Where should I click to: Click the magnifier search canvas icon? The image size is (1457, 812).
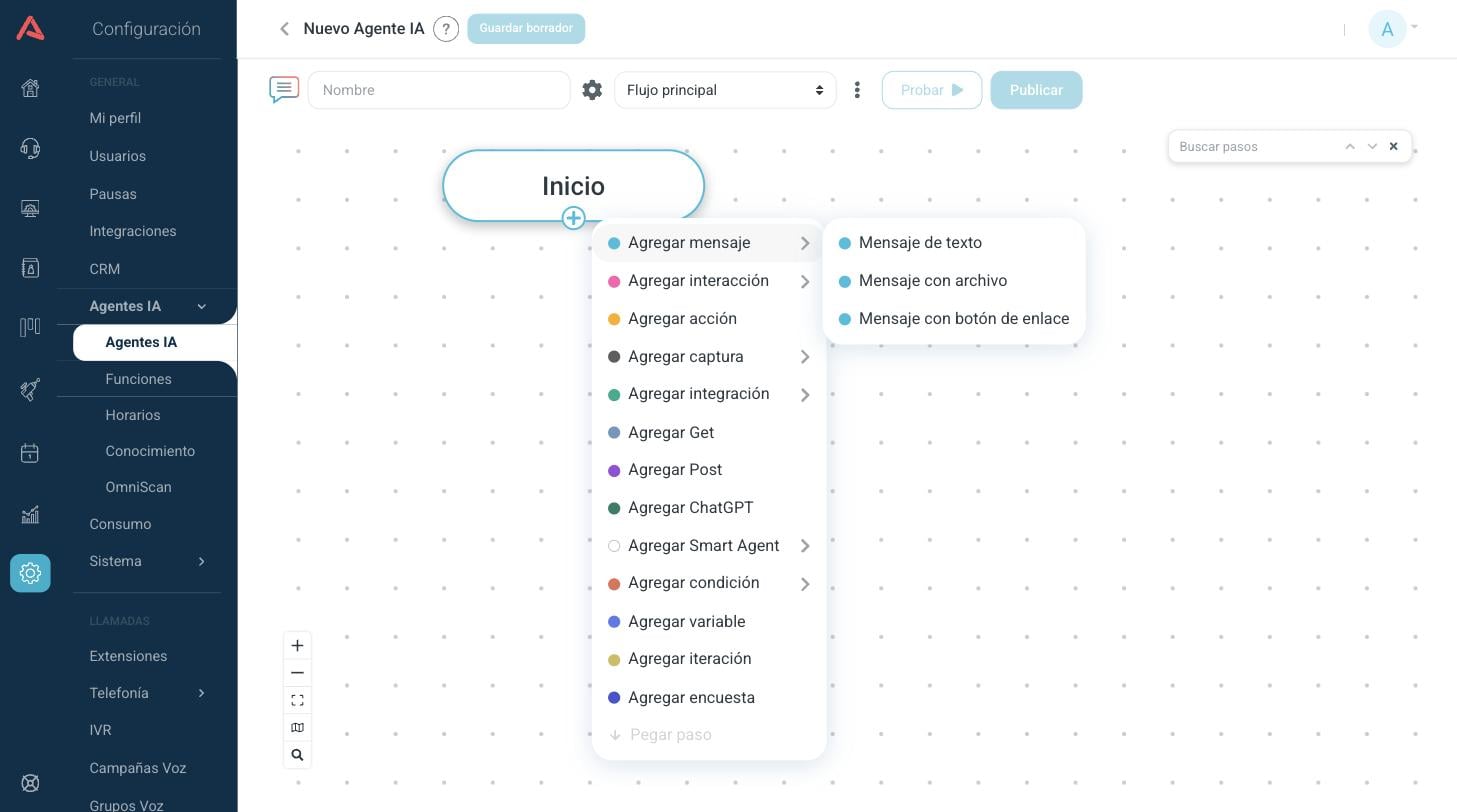[297, 755]
